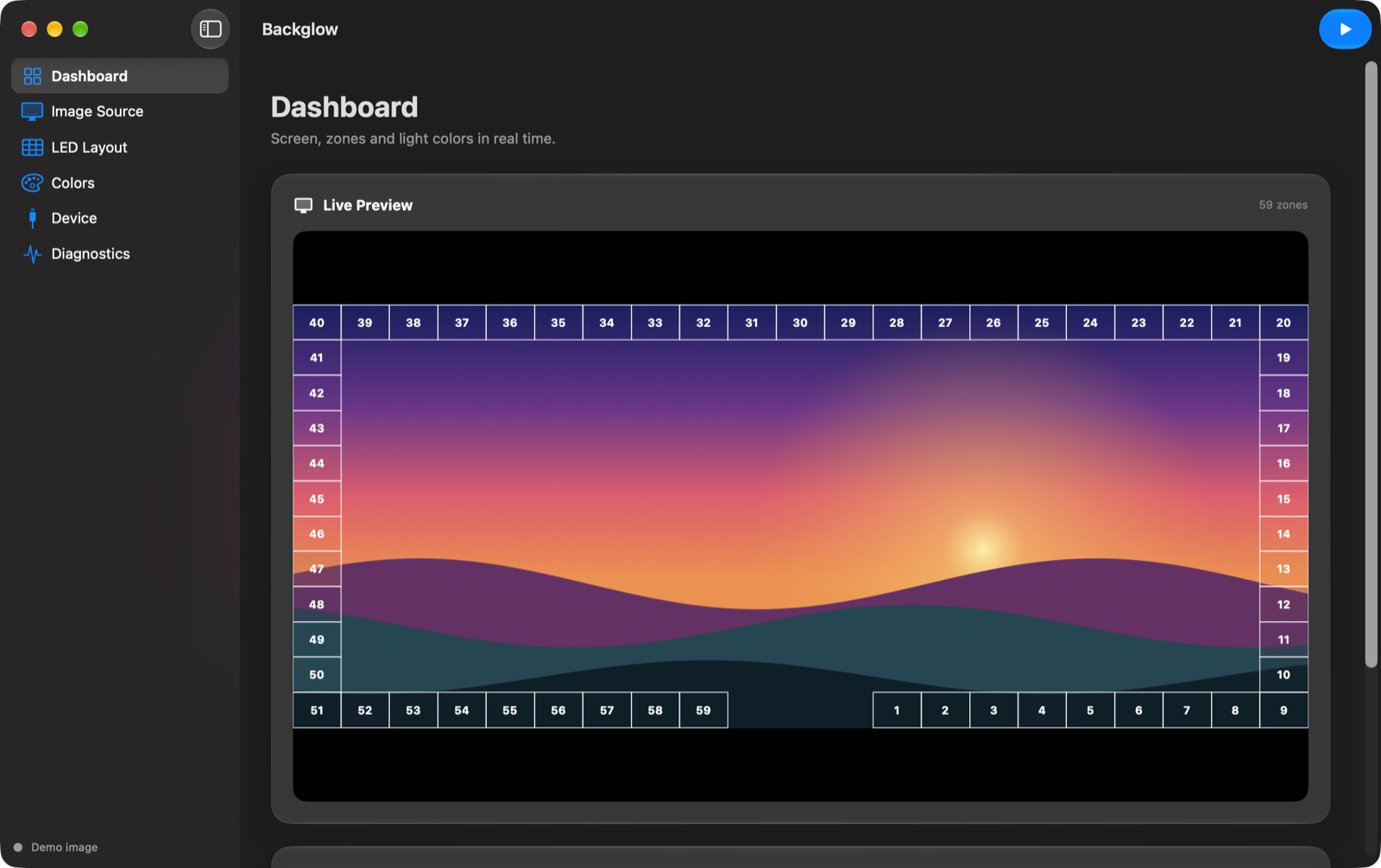The height and width of the screenshot is (868, 1381).
Task: Start playback with the blue play button
Action: [x=1345, y=29]
